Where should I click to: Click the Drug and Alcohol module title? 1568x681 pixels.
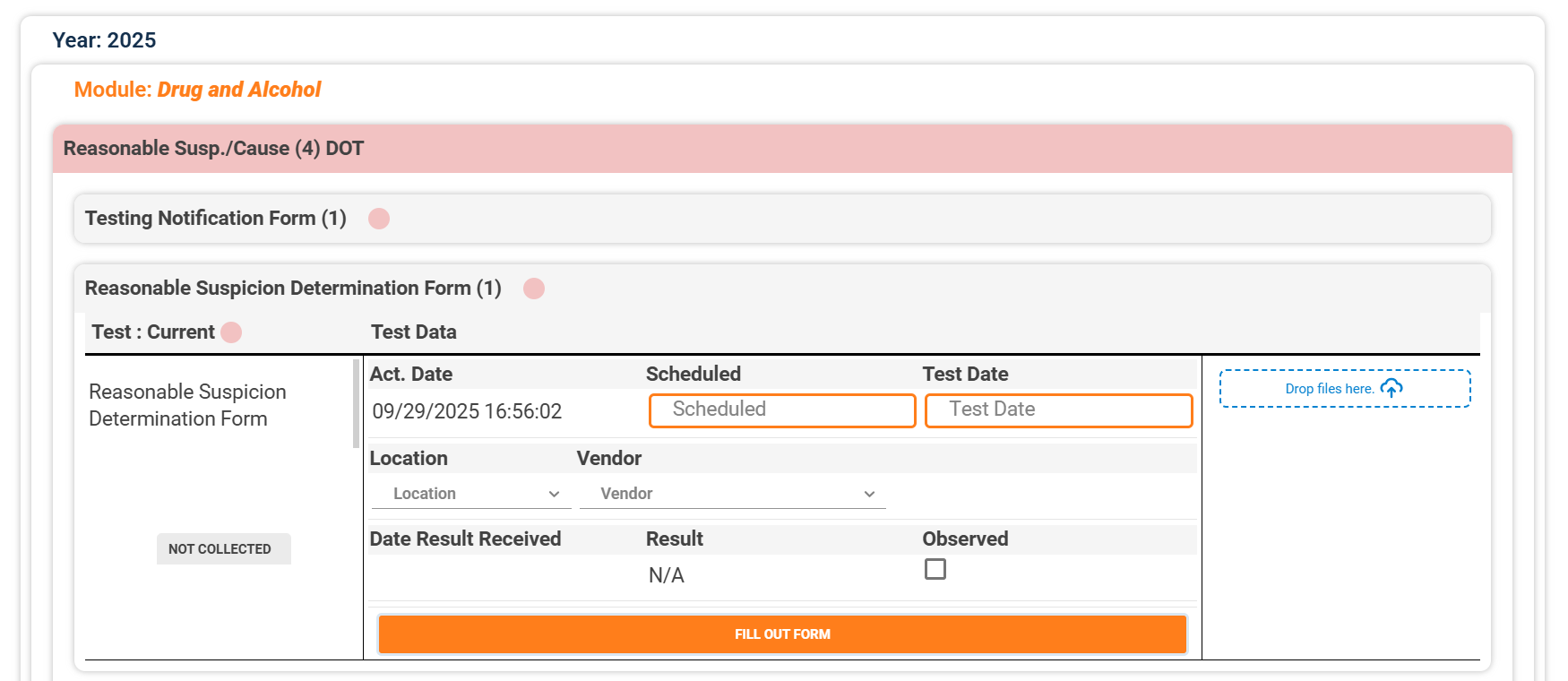238,90
